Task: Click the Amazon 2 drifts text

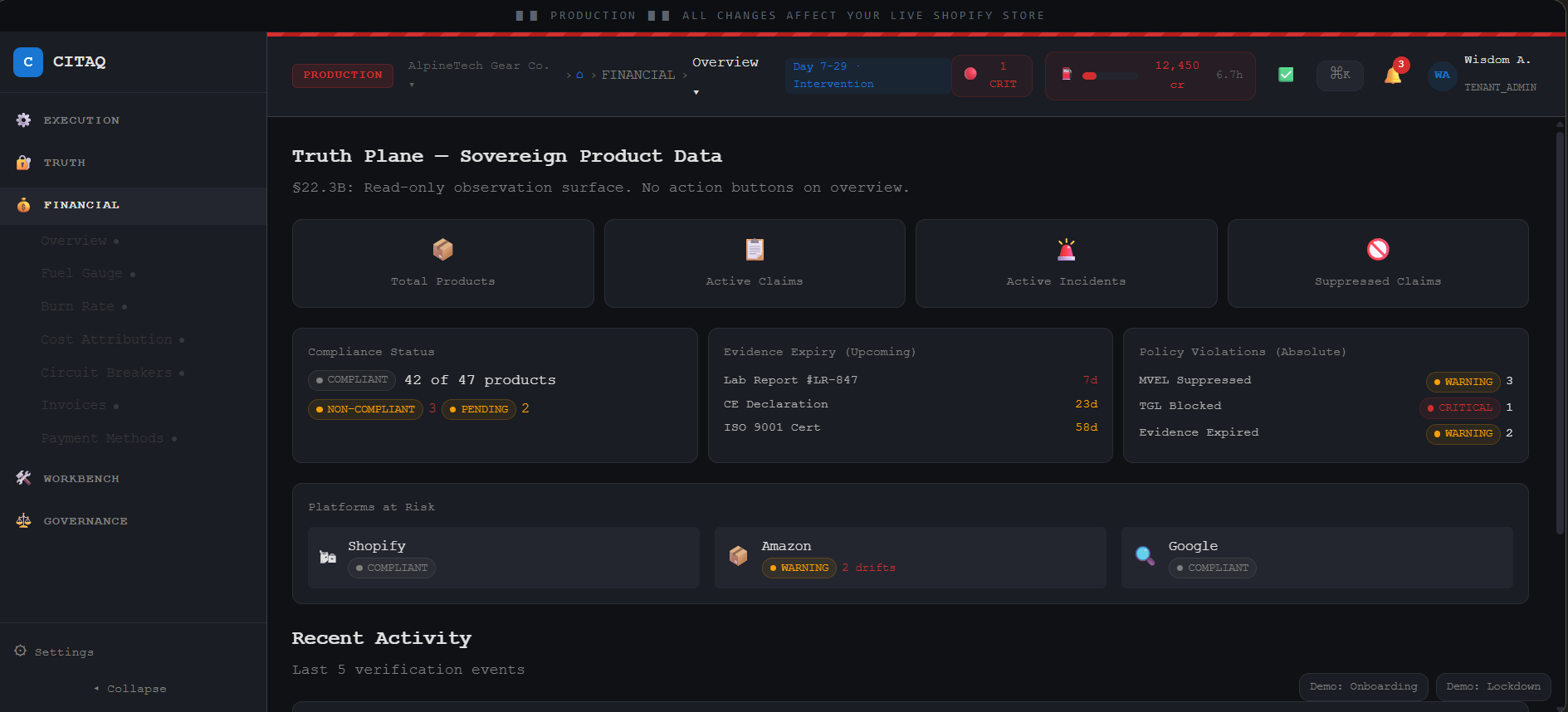Action: (x=868, y=568)
